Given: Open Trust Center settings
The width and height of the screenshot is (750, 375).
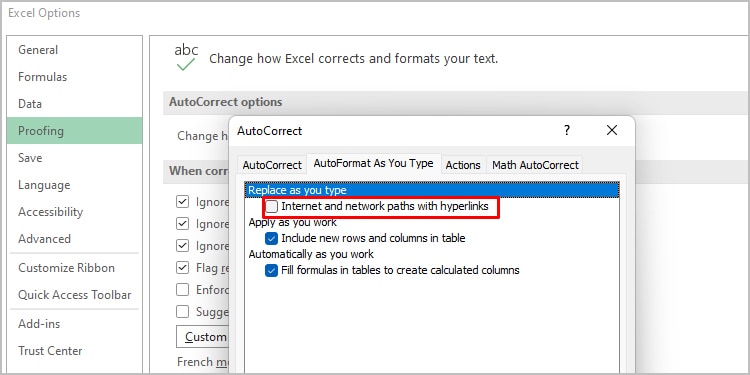Looking at the screenshot, I should pos(75,351).
